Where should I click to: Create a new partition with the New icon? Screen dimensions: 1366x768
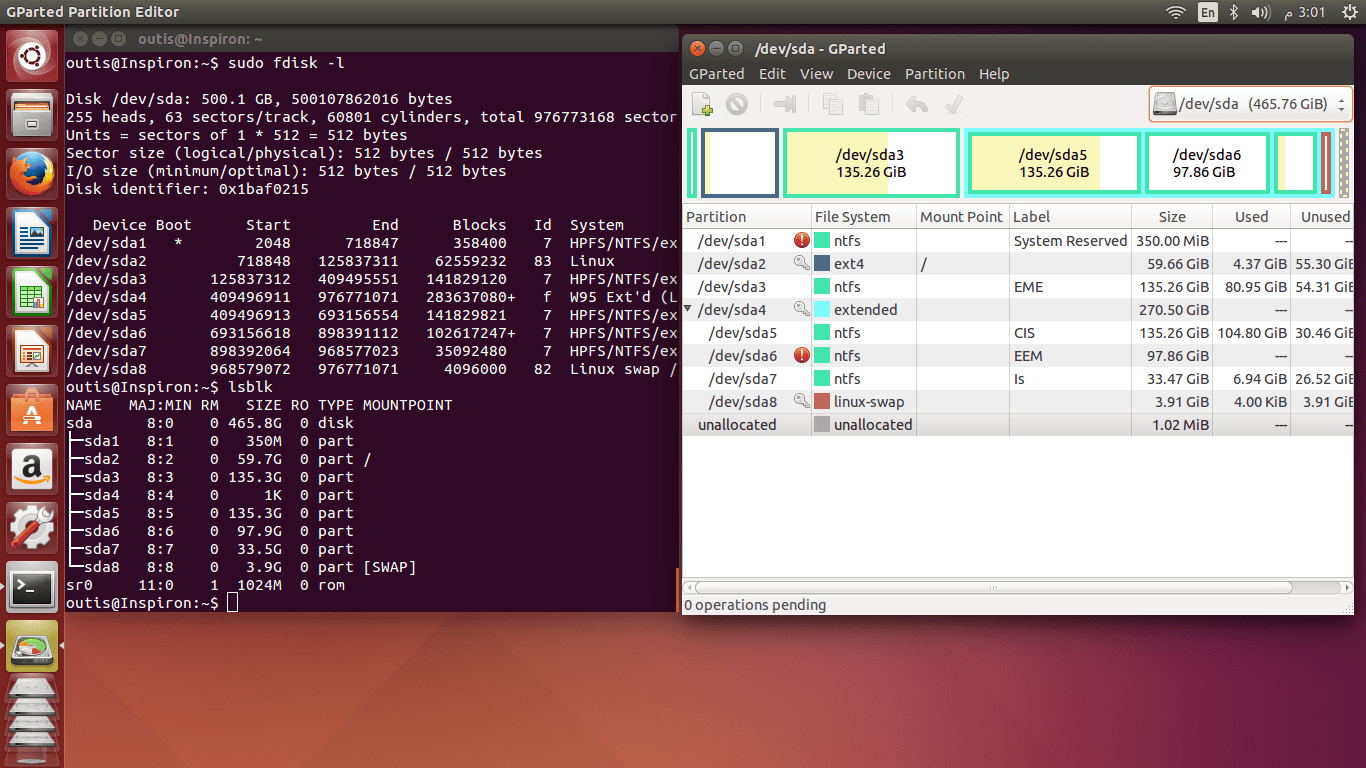[x=701, y=104]
